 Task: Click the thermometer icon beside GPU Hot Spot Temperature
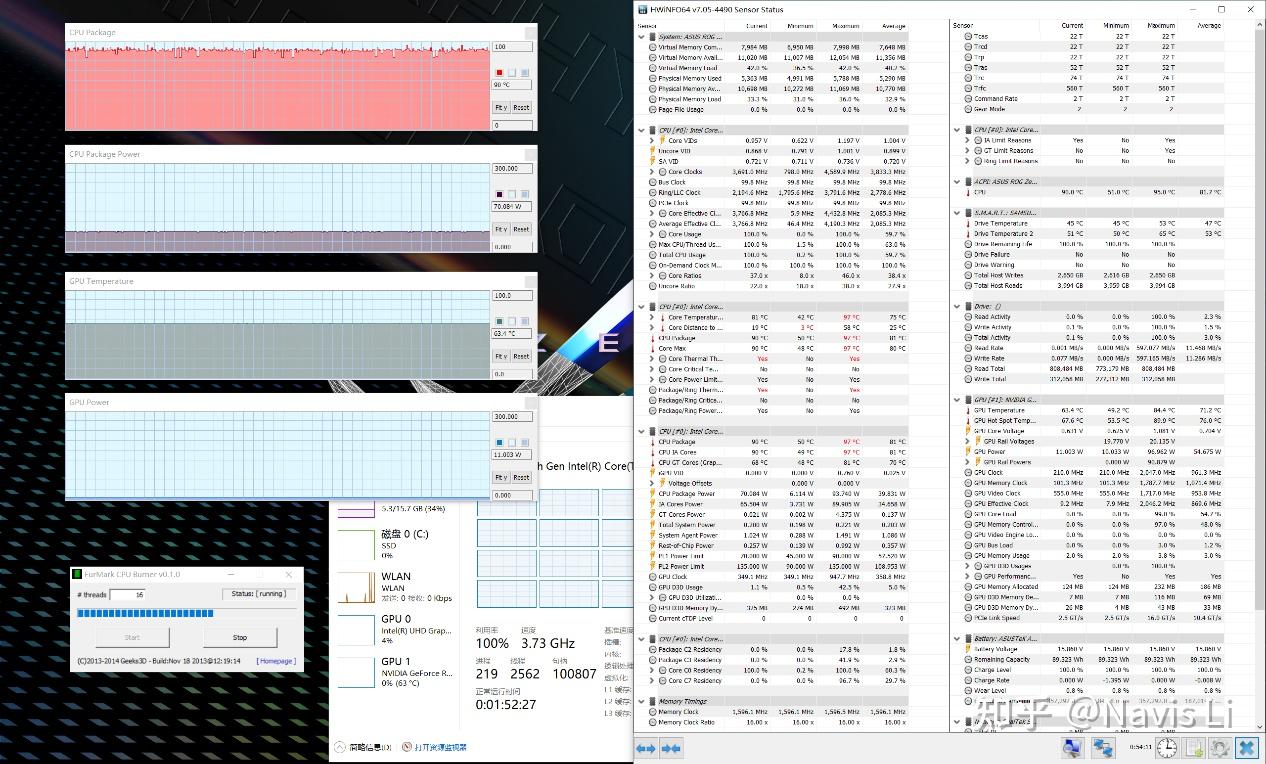click(970, 421)
